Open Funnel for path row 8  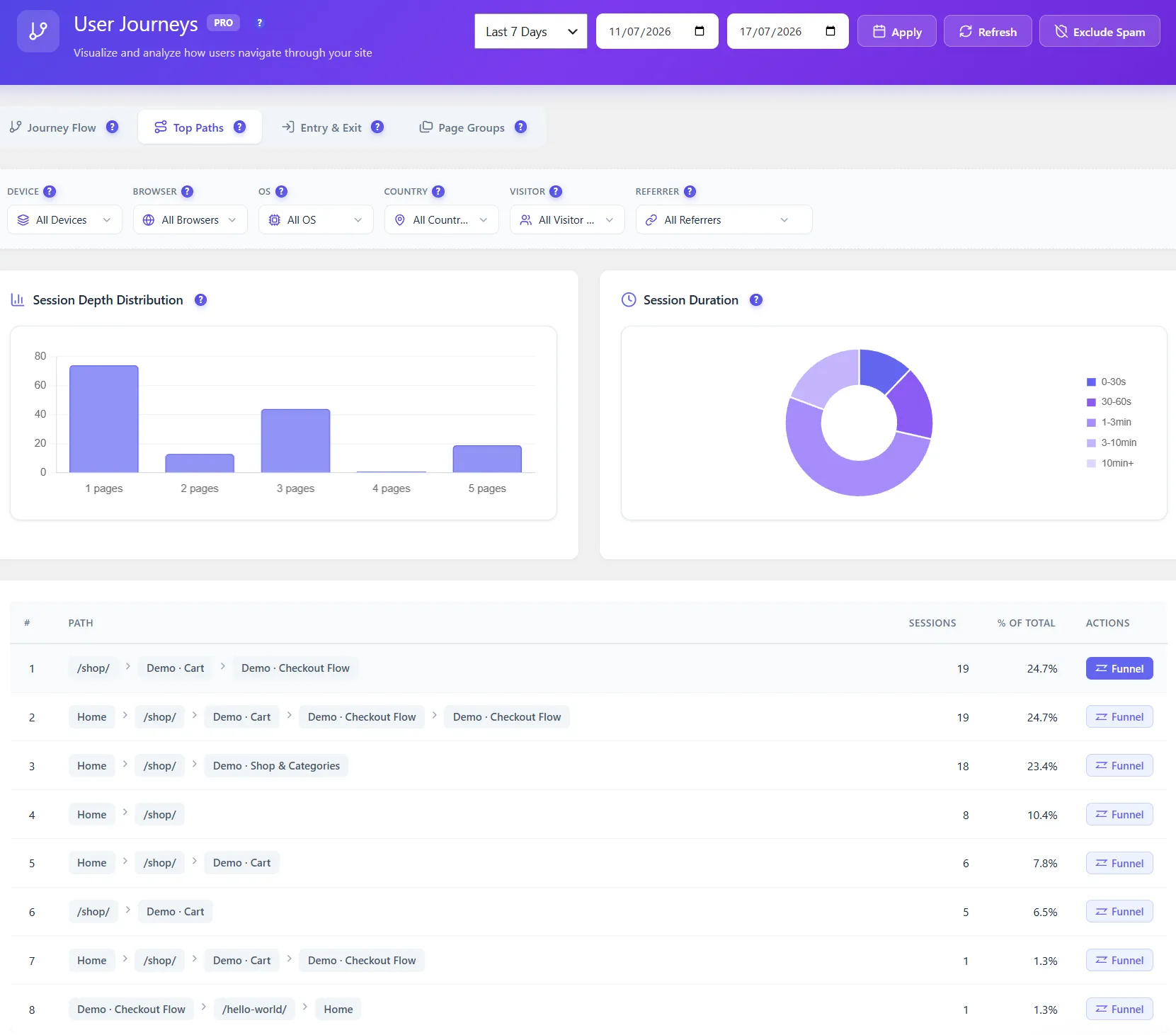[1119, 1009]
